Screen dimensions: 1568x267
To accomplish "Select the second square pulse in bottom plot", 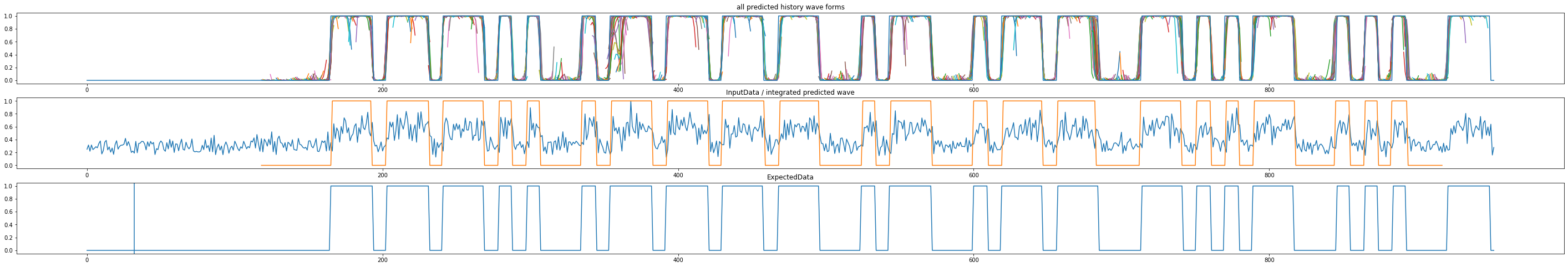I will [x=407, y=187].
